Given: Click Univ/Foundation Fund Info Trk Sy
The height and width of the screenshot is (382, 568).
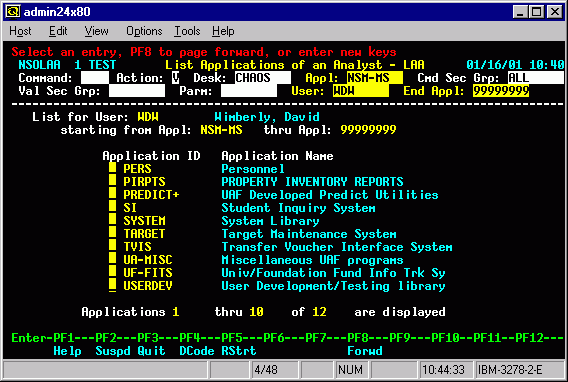Looking at the screenshot, I should (333, 273).
